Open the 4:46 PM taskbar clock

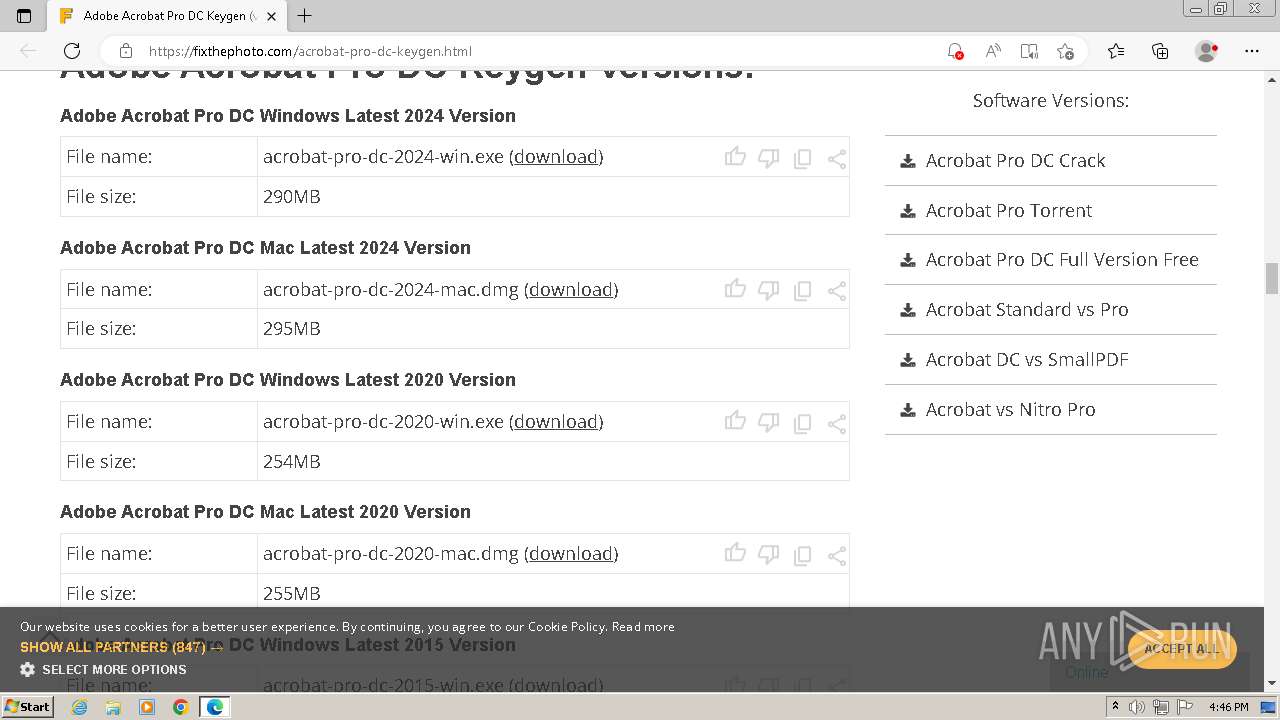(x=1228, y=707)
